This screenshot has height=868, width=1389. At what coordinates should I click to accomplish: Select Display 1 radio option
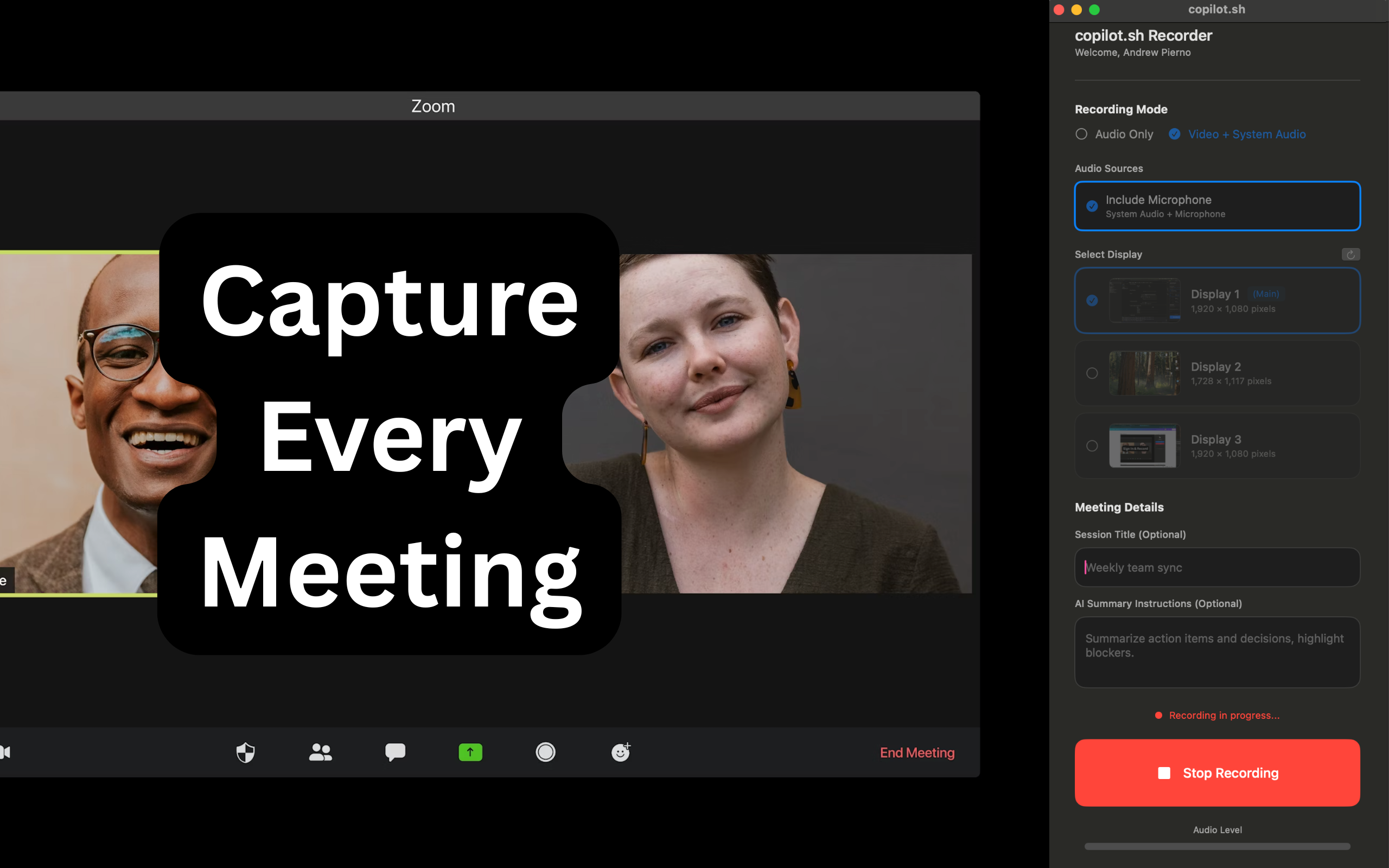click(x=1092, y=300)
